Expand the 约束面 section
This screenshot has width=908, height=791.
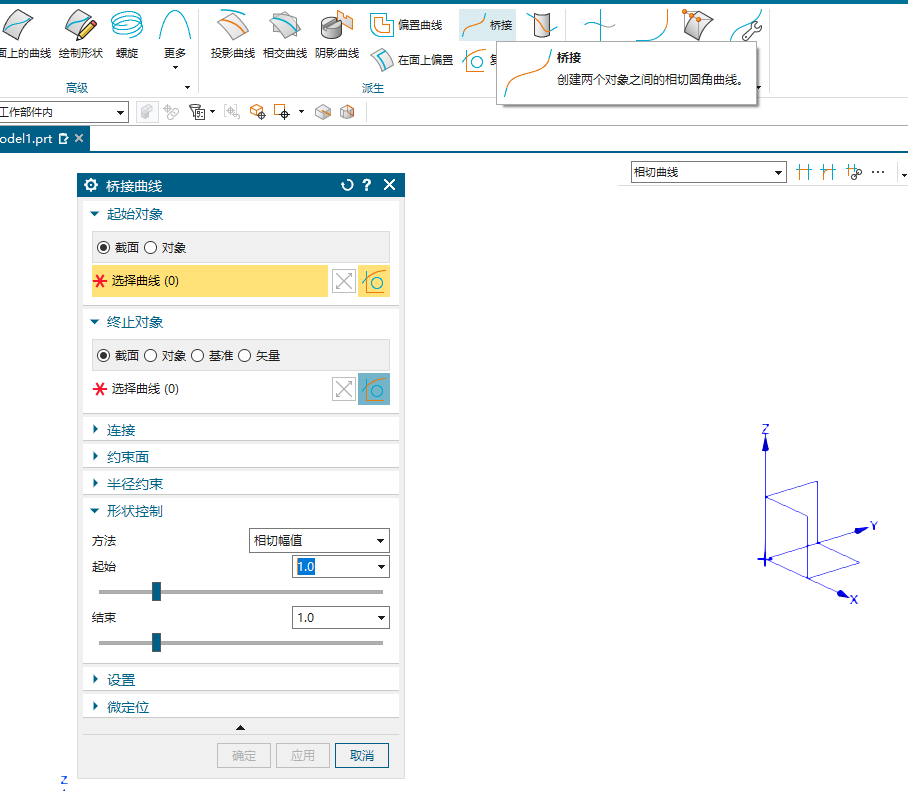96,456
